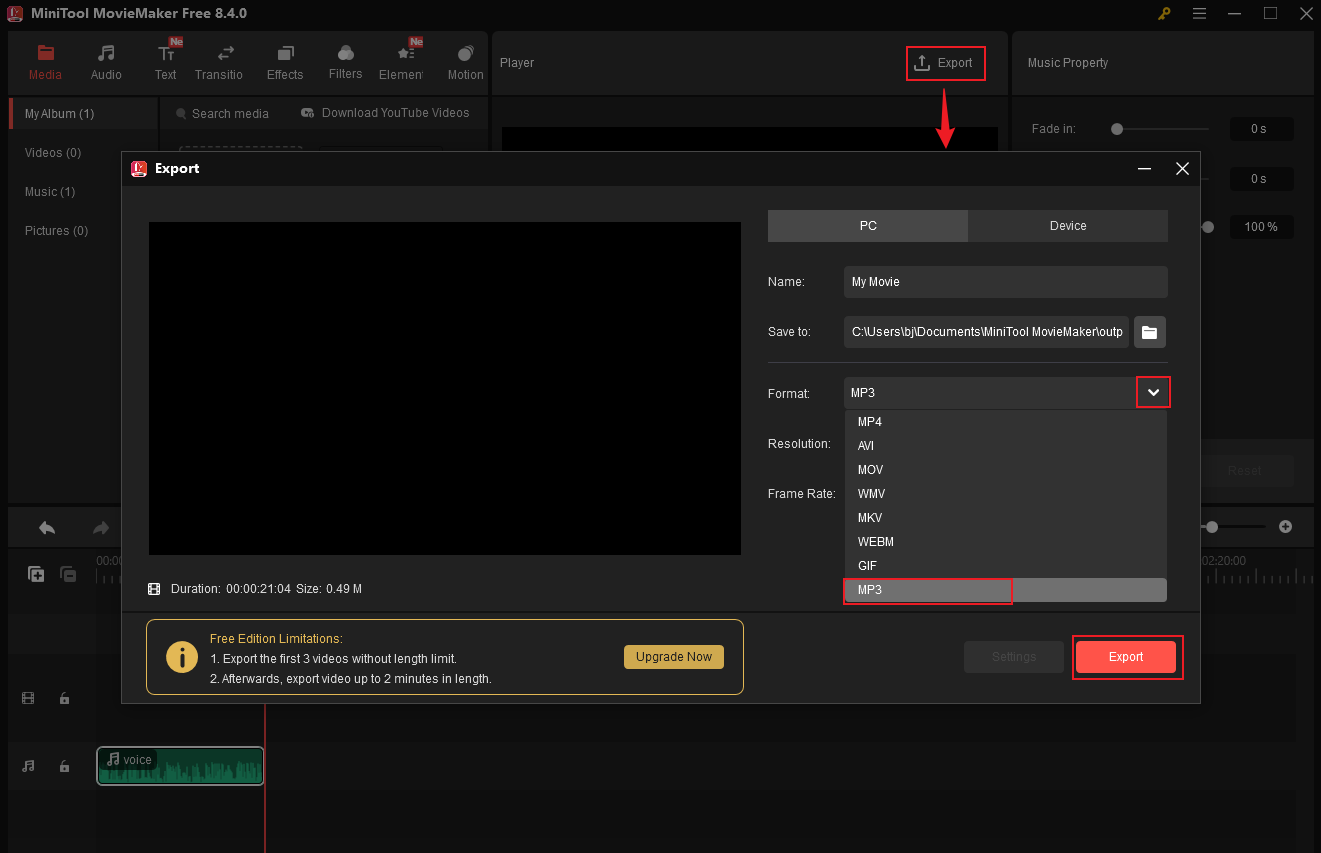The image size is (1321, 853).
Task: Select the Filters icon
Action: coord(345,60)
